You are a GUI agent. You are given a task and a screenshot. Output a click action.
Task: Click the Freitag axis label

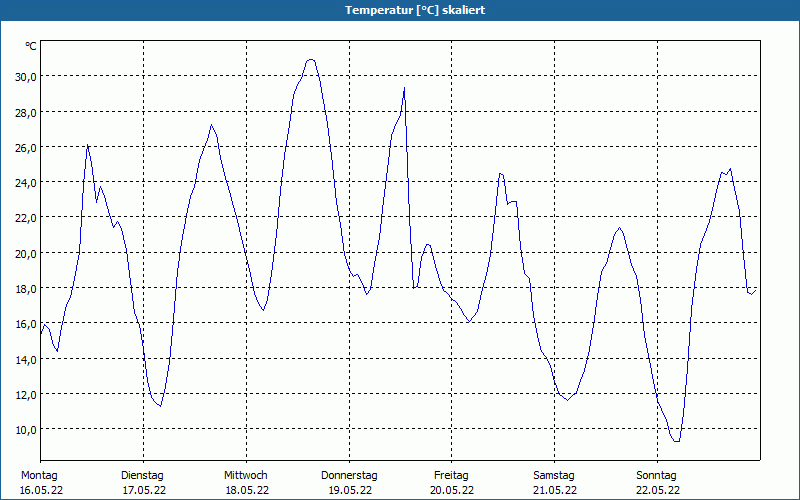[x=451, y=475]
